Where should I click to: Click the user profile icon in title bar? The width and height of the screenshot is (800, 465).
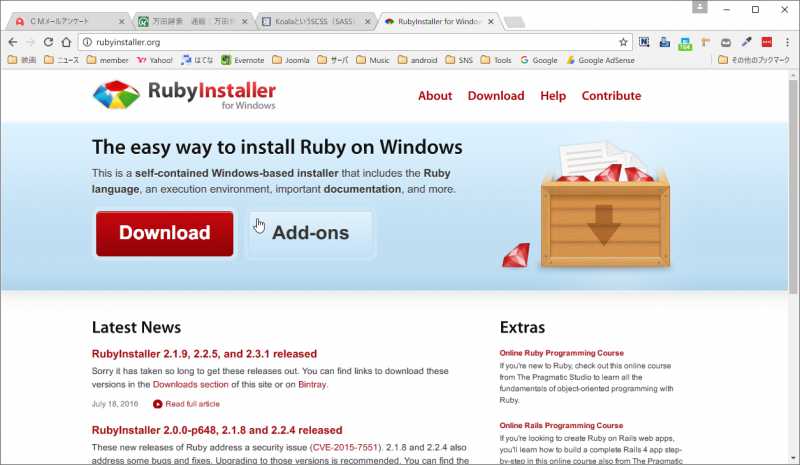point(699,7)
